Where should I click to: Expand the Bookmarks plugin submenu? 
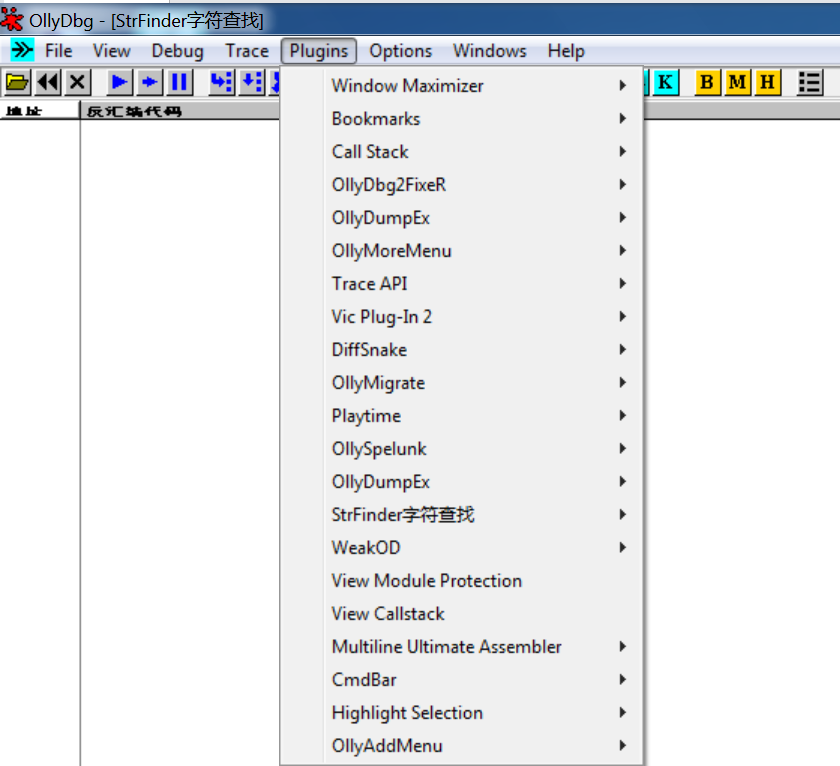point(462,118)
